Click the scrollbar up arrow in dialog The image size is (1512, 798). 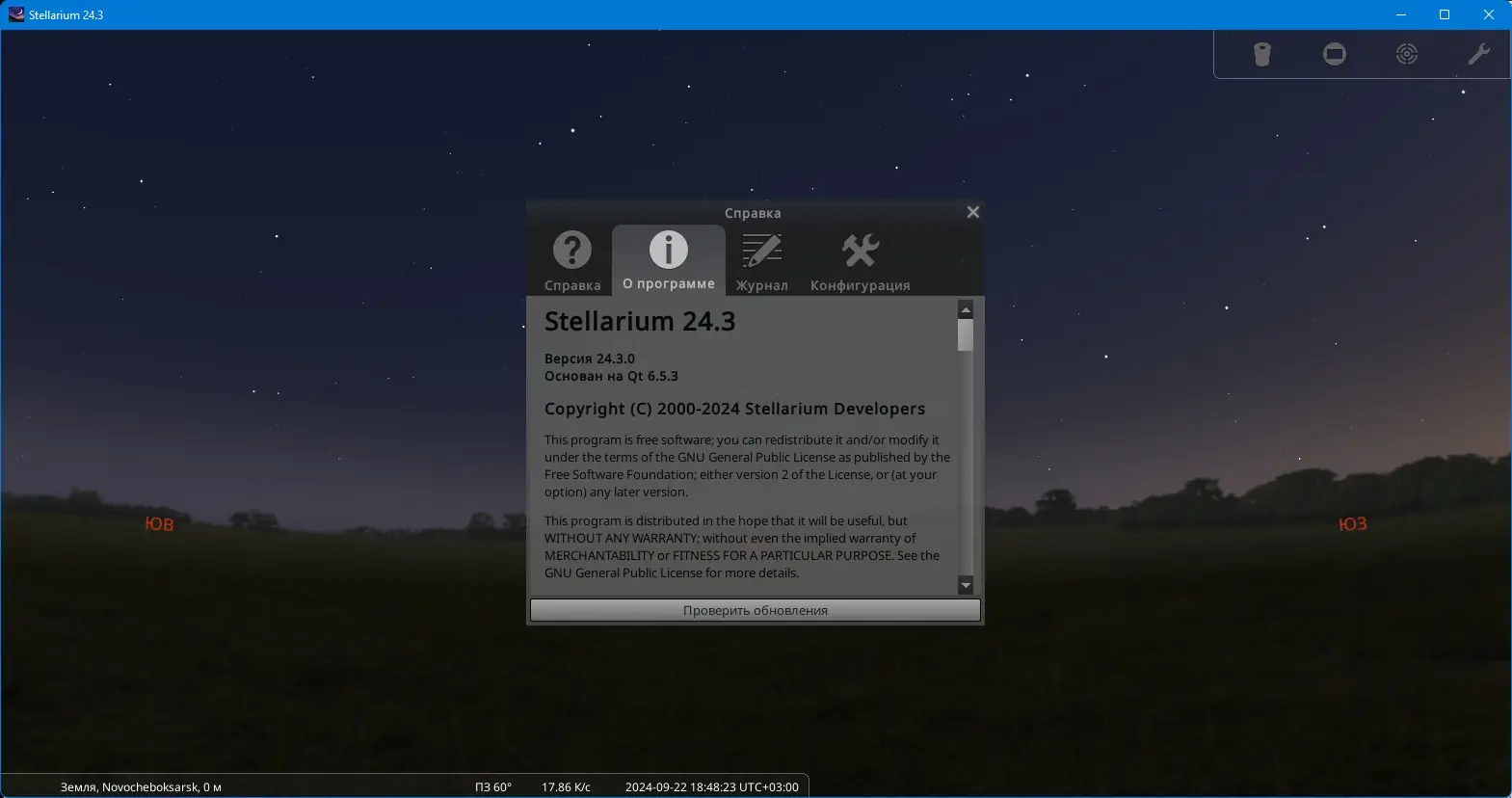(x=966, y=309)
